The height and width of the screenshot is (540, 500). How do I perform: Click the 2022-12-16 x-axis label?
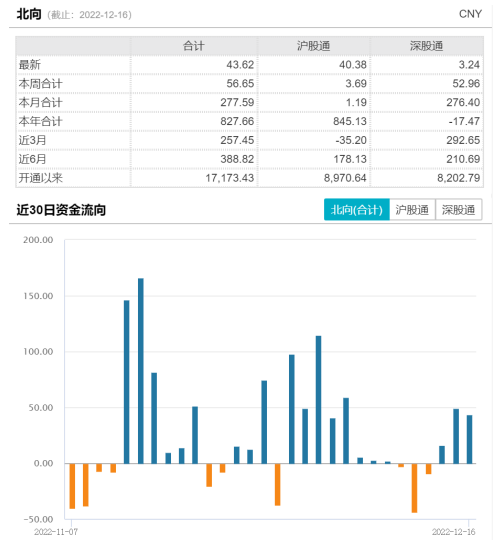[454, 532]
